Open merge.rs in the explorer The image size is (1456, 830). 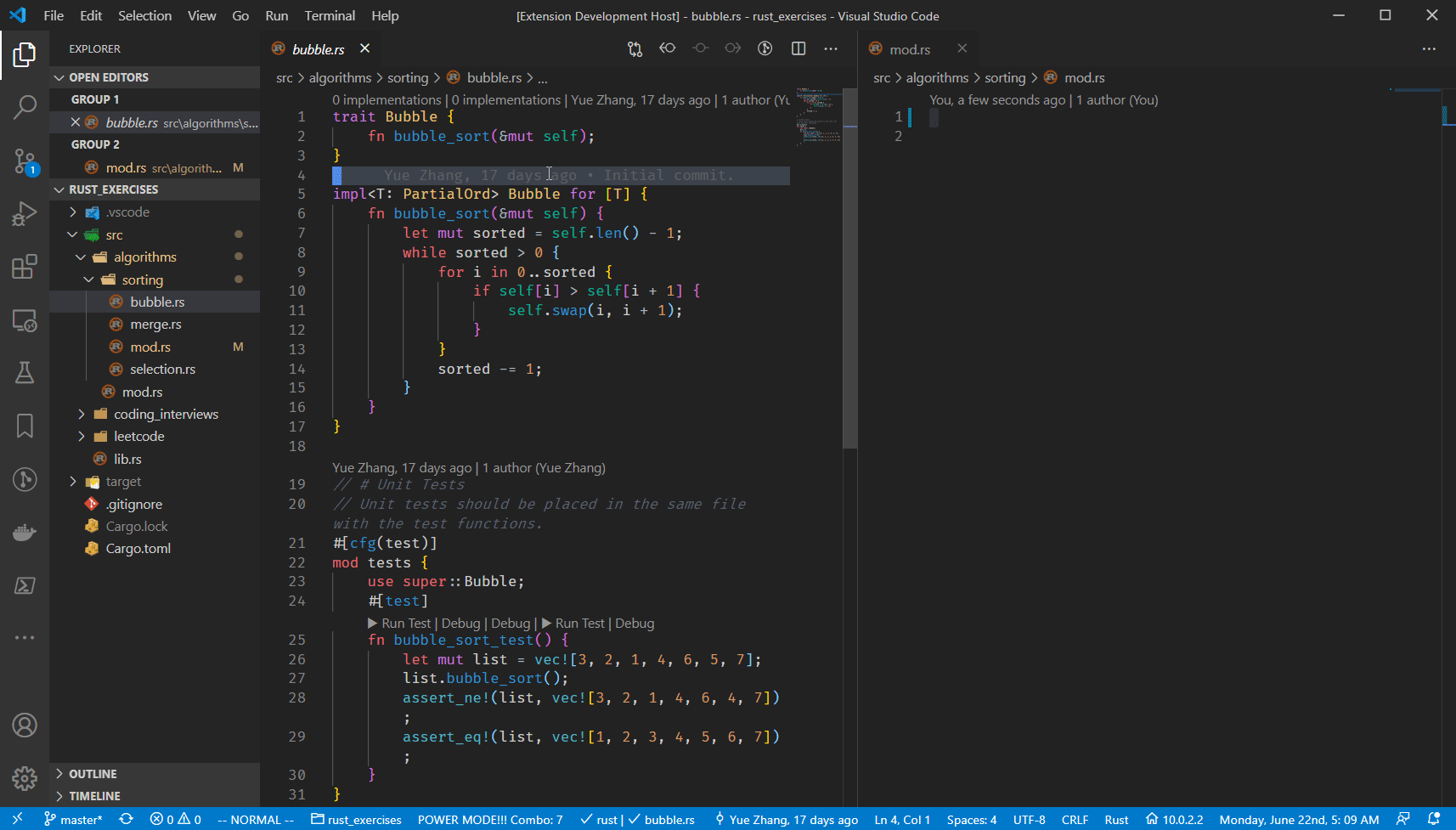(155, 325)
